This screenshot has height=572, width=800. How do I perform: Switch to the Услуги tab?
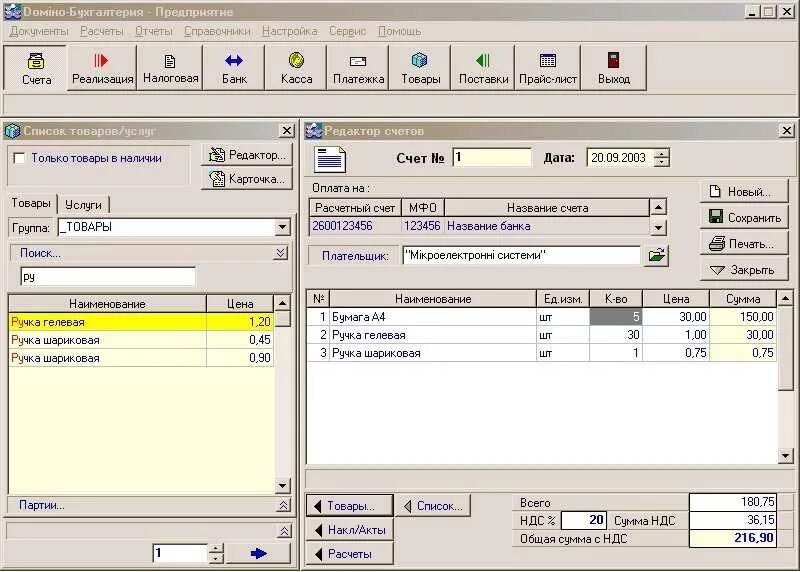[83, 205]
